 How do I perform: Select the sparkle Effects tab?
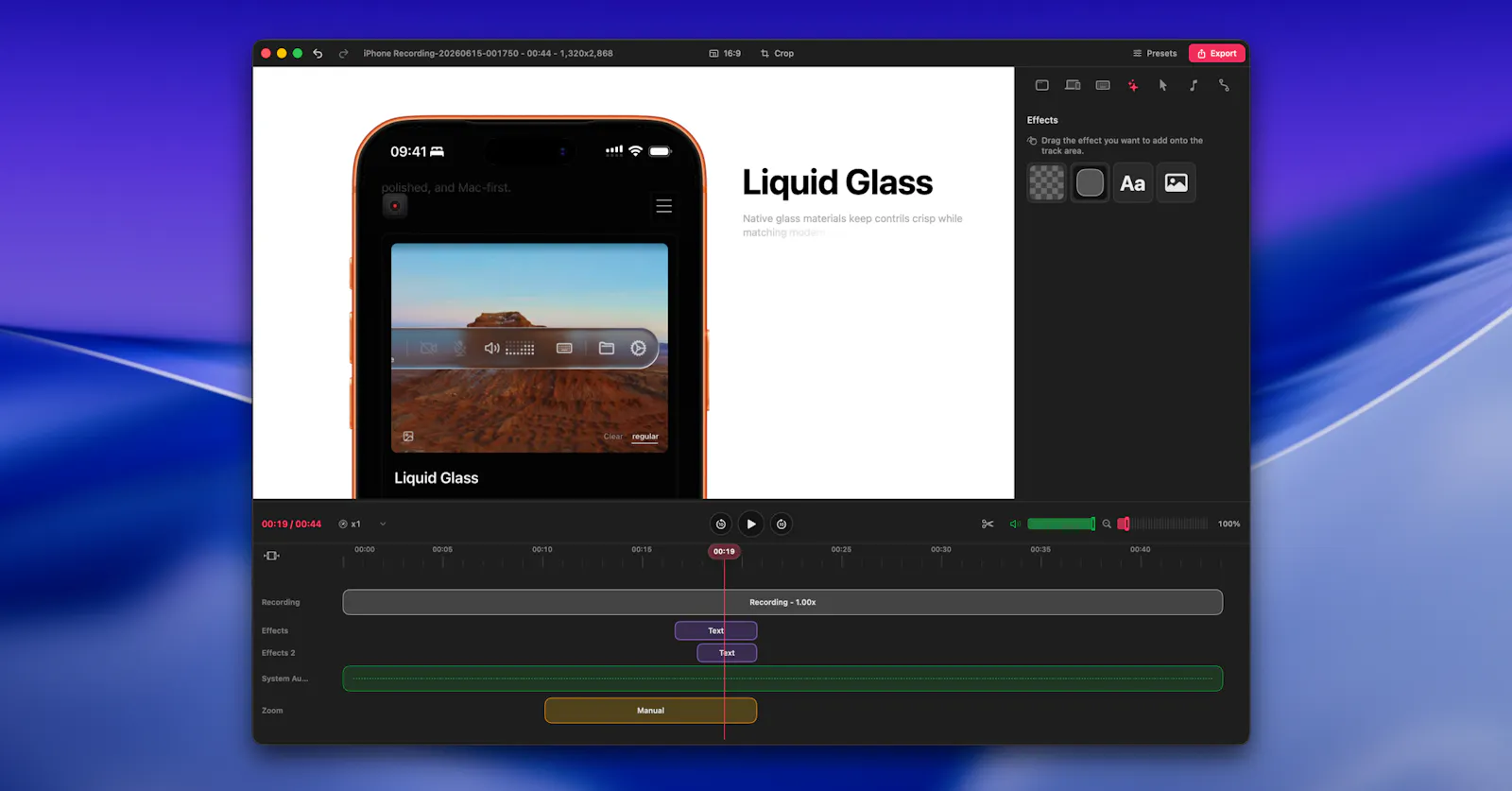coord(1133,85)
